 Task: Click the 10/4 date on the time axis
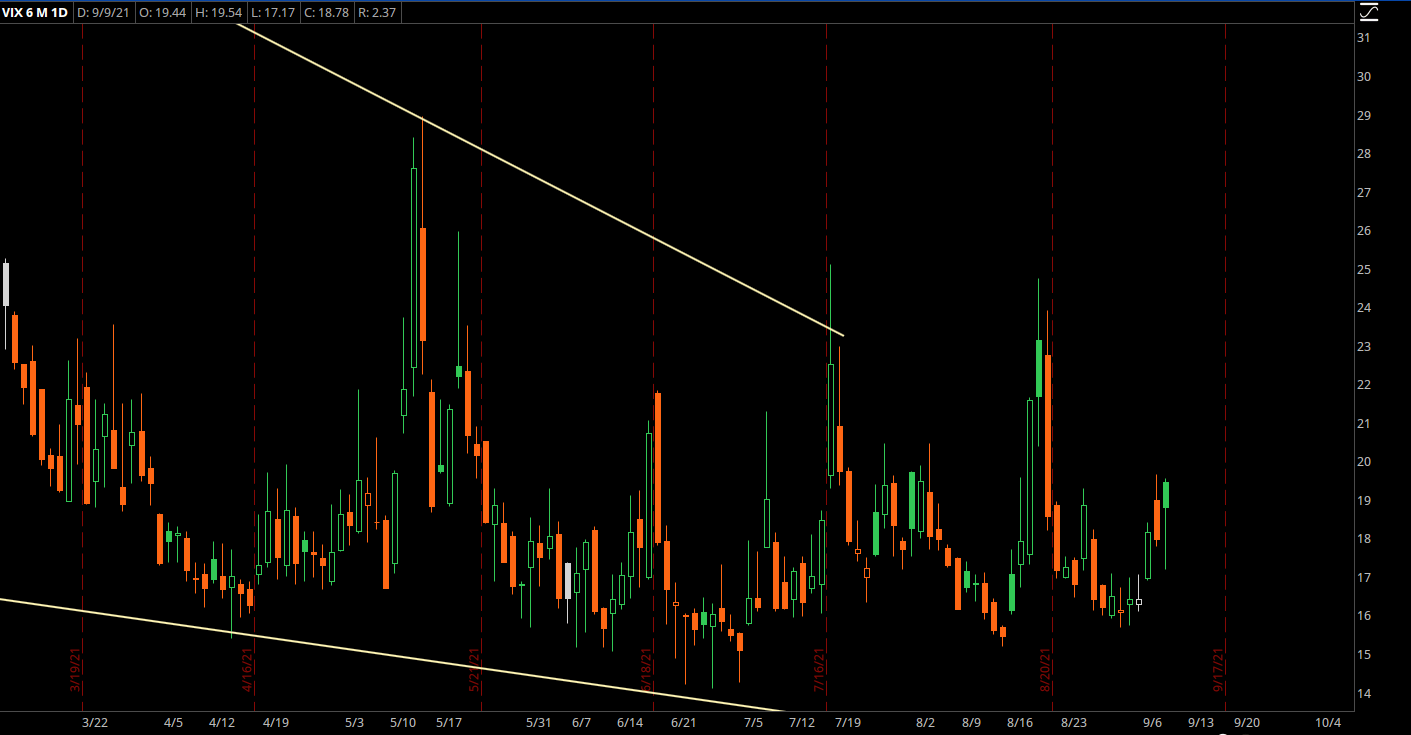tap(1328, 722)
